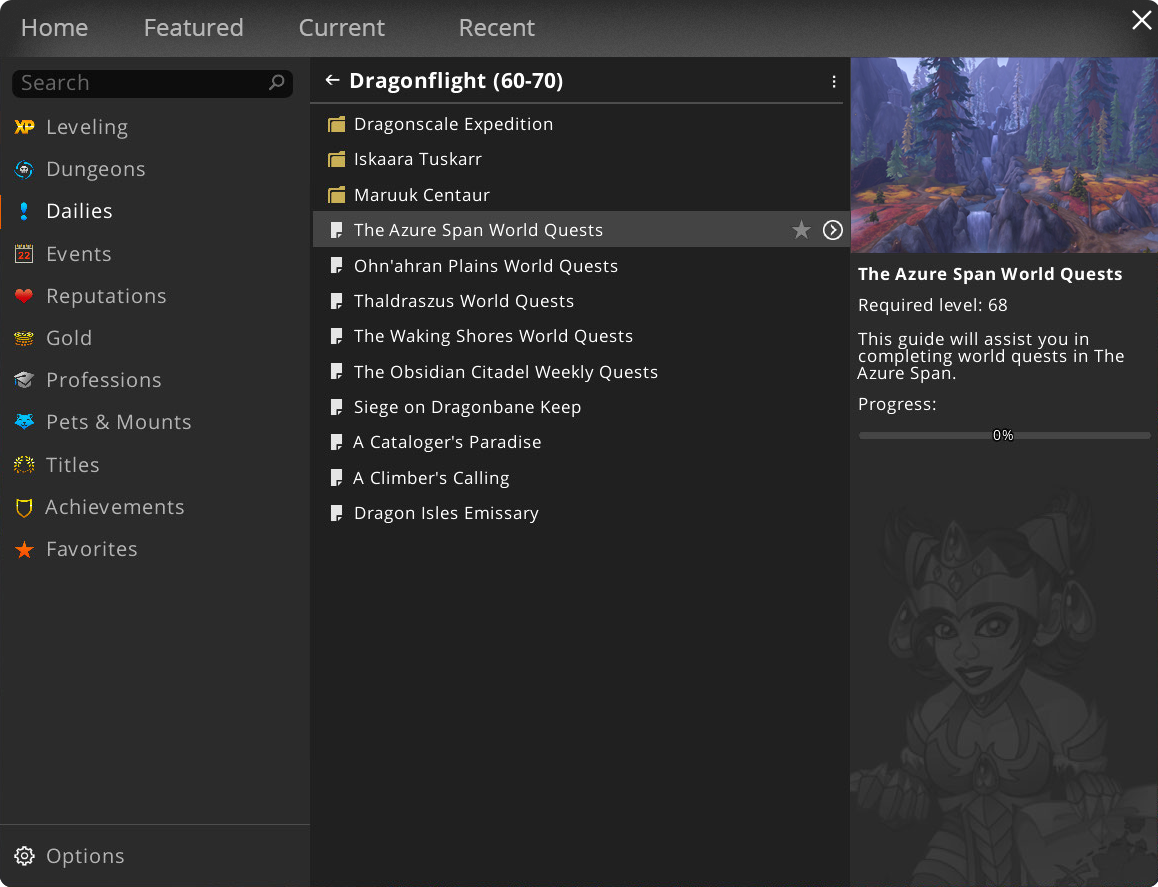Switch to the Home tab

click(x=55, y=28)
